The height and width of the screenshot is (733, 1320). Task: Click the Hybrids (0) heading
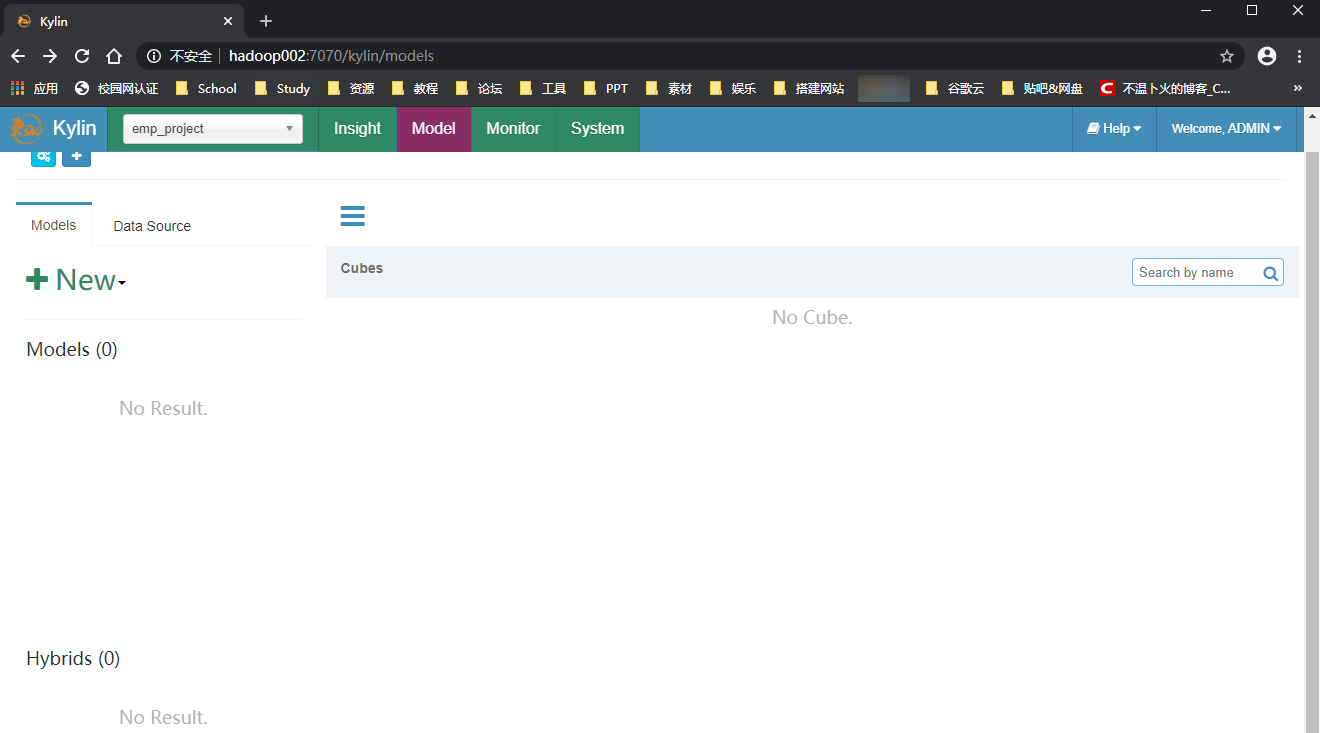click(73, 658)
